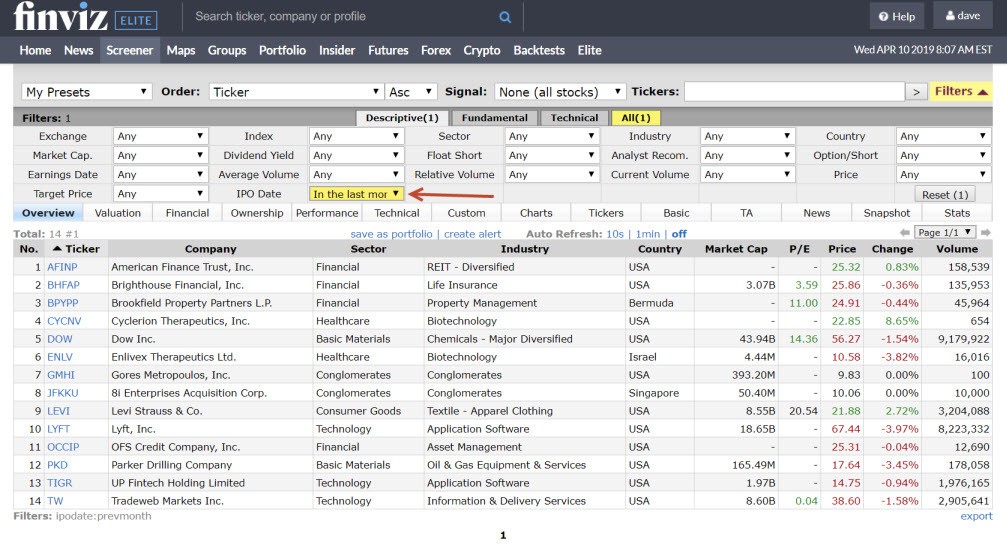Open the Portfolio menu item
This screenshot has width=1007, height=550.
click(283, 50)
